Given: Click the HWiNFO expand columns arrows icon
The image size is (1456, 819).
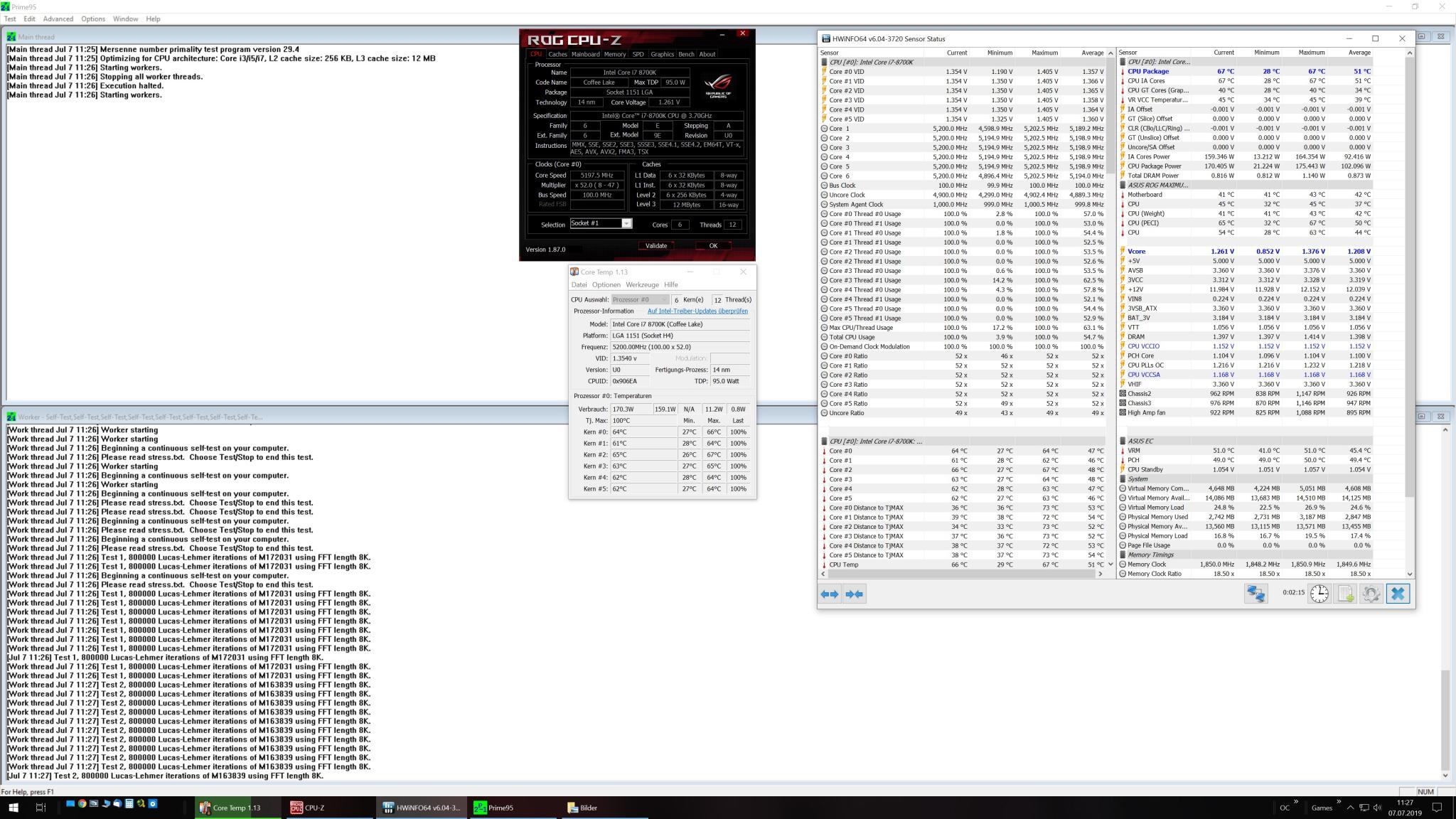Looking at the screenshot, I should (x=830, y=594).
